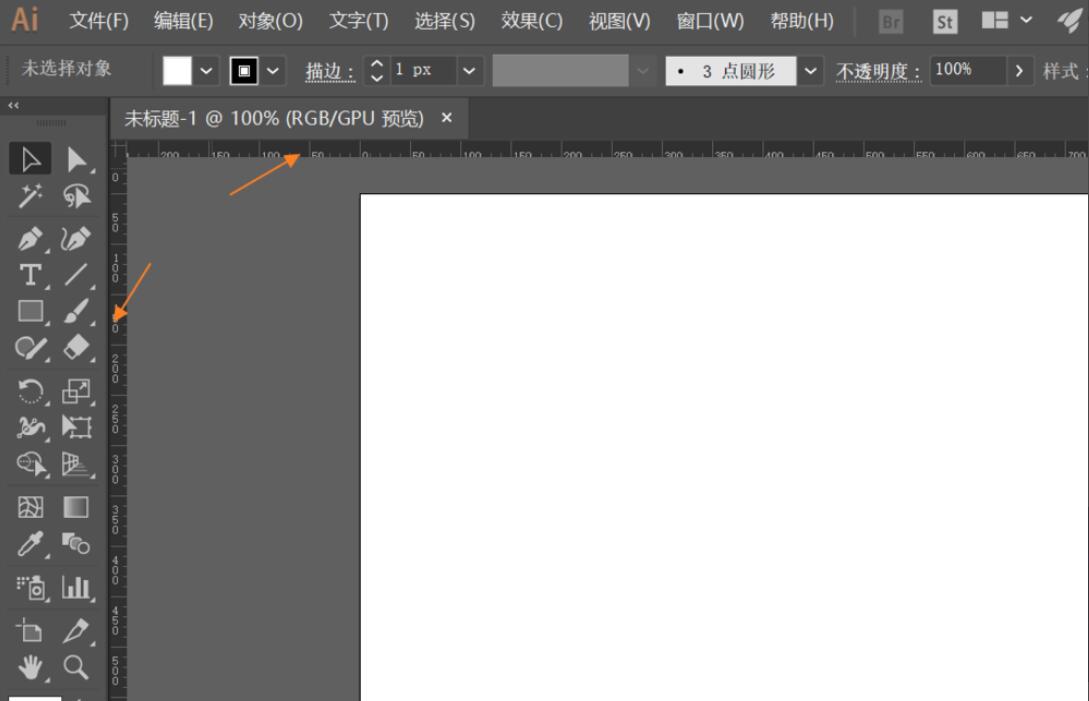The width and height of the screenshot is (1089, 701).
Task: Open Adobe Stock via St icon
Action: pyautogui.click(x=945, y=22)
